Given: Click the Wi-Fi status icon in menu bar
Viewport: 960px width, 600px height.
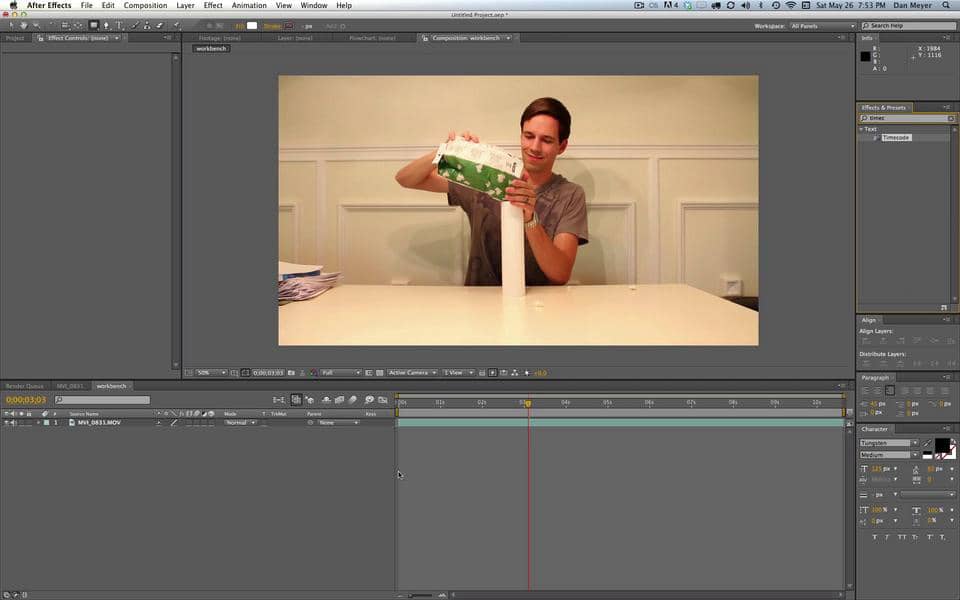Looking at the screenshot, I should [x=790, y=5].
